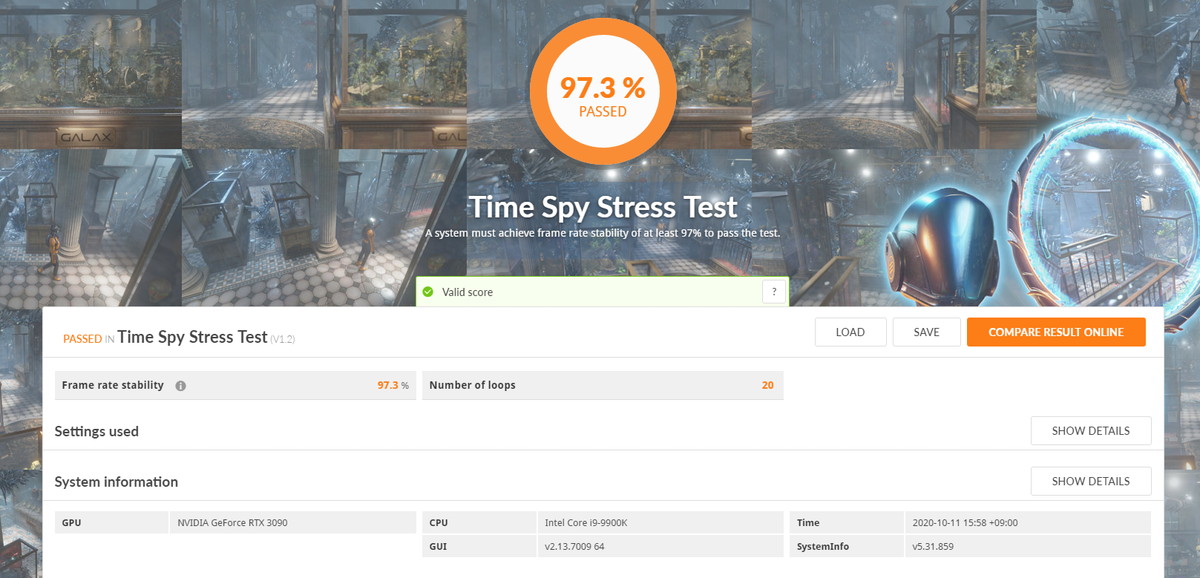The width and height of the screenshot is (1200, 578).
Task: Click the loops count value 20
Action: (768, 385)
